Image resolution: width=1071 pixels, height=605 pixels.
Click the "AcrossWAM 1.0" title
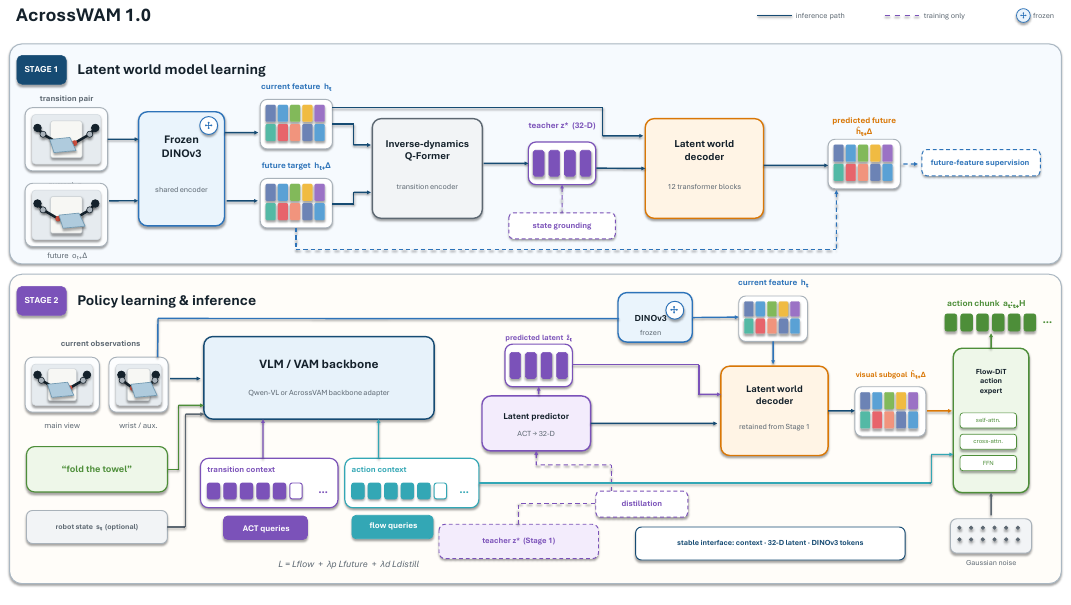83,16
